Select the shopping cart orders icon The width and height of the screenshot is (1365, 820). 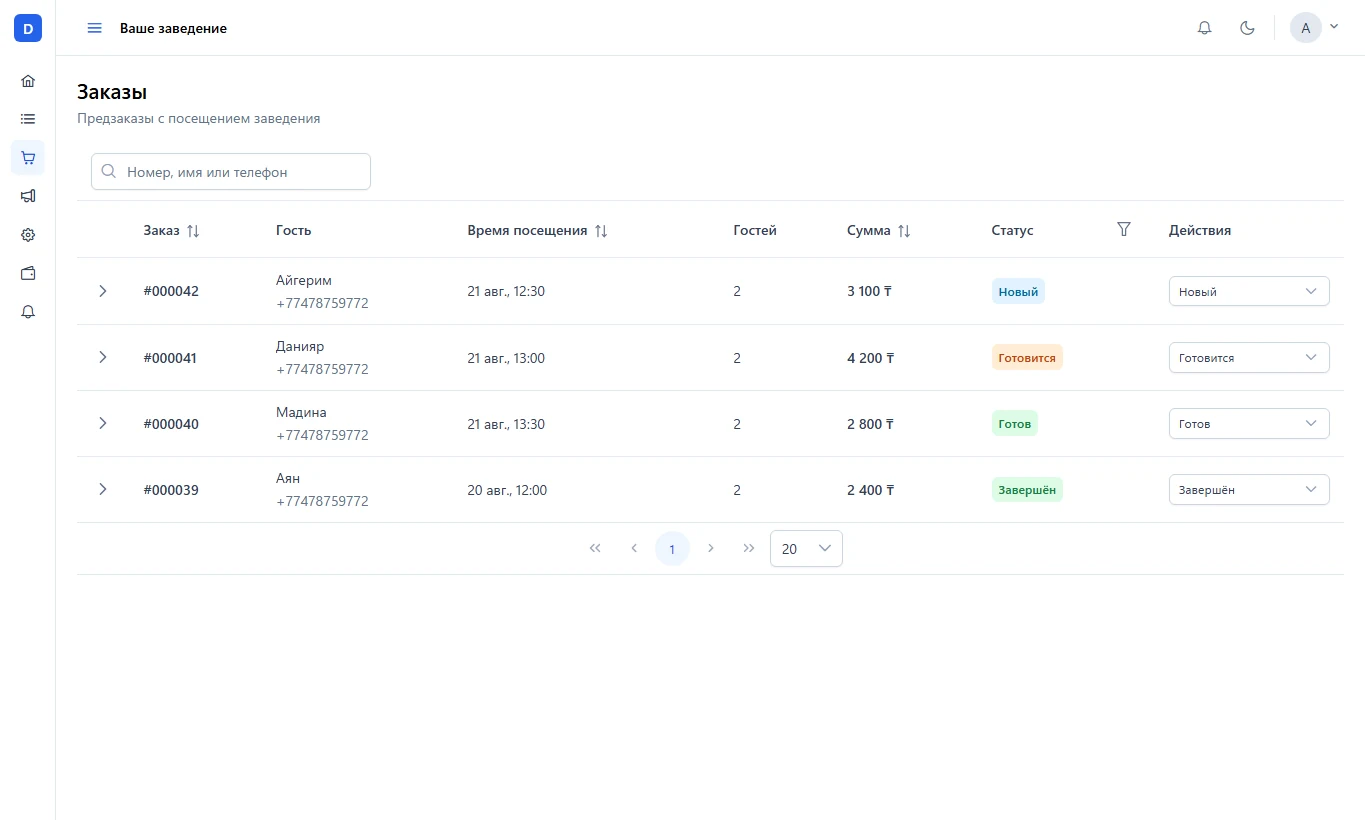click(28, 158)
